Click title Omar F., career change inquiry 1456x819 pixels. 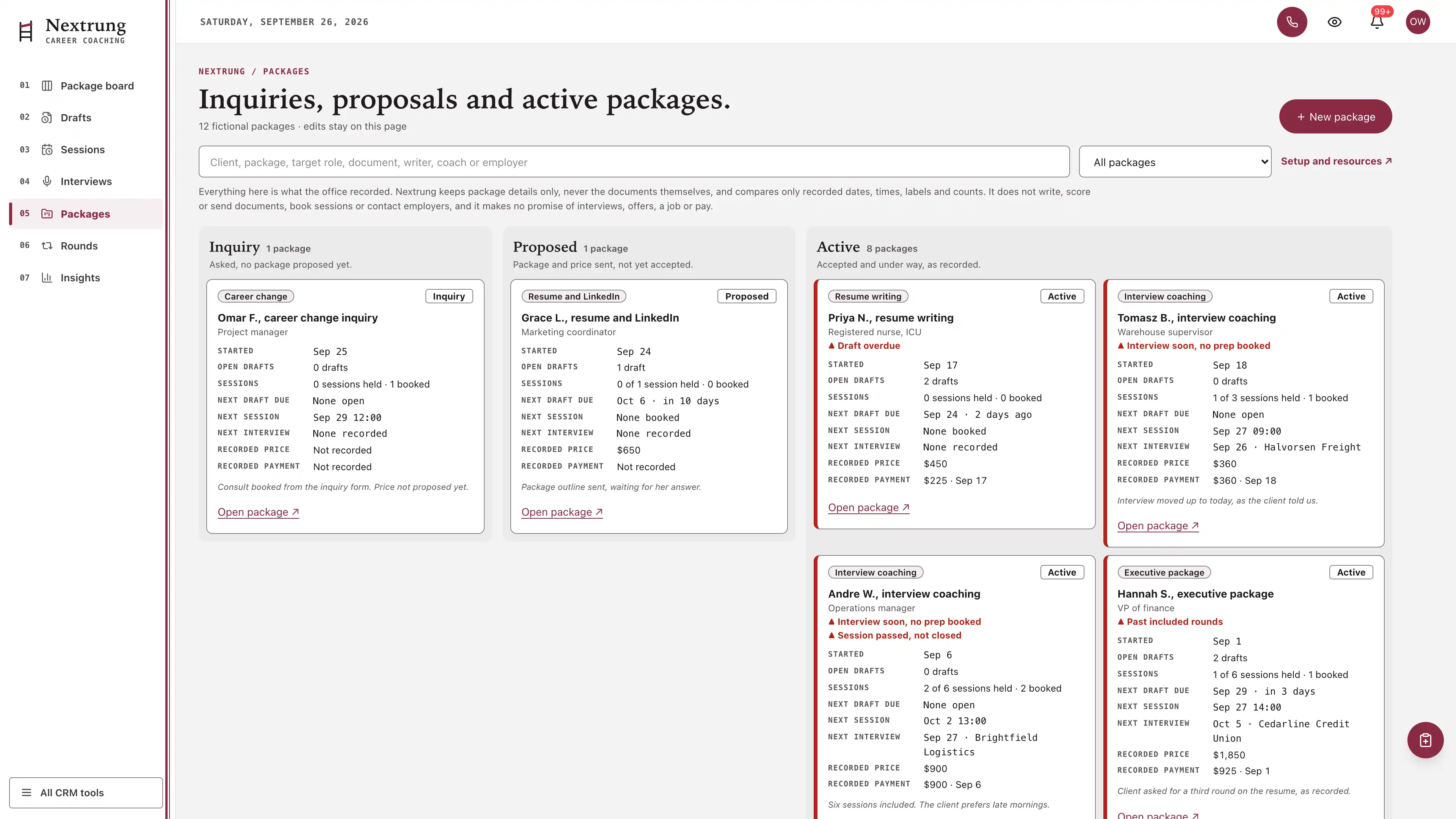pyautogui.click(x=297, y=318)
